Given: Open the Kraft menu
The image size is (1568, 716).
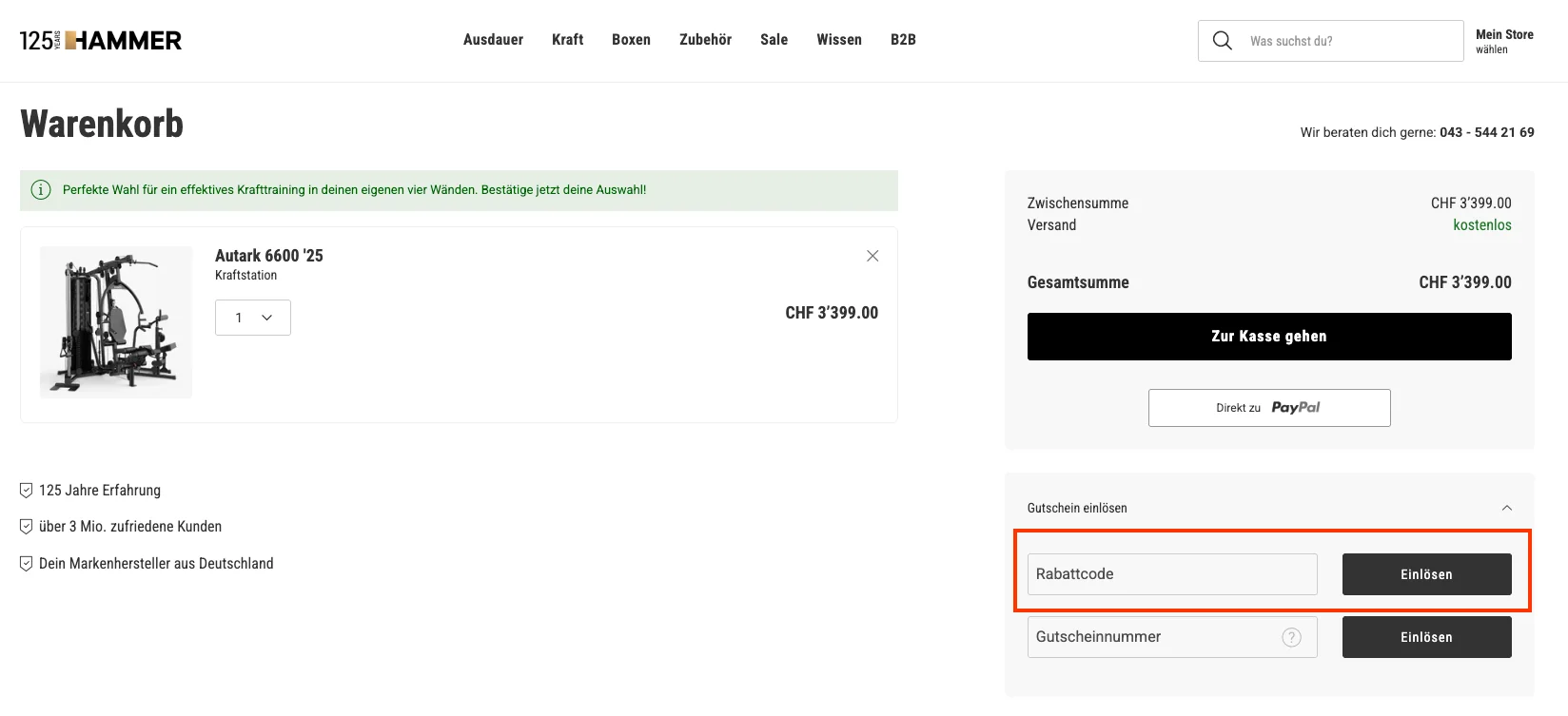Looking at the screenshot, I should (568, 40).
